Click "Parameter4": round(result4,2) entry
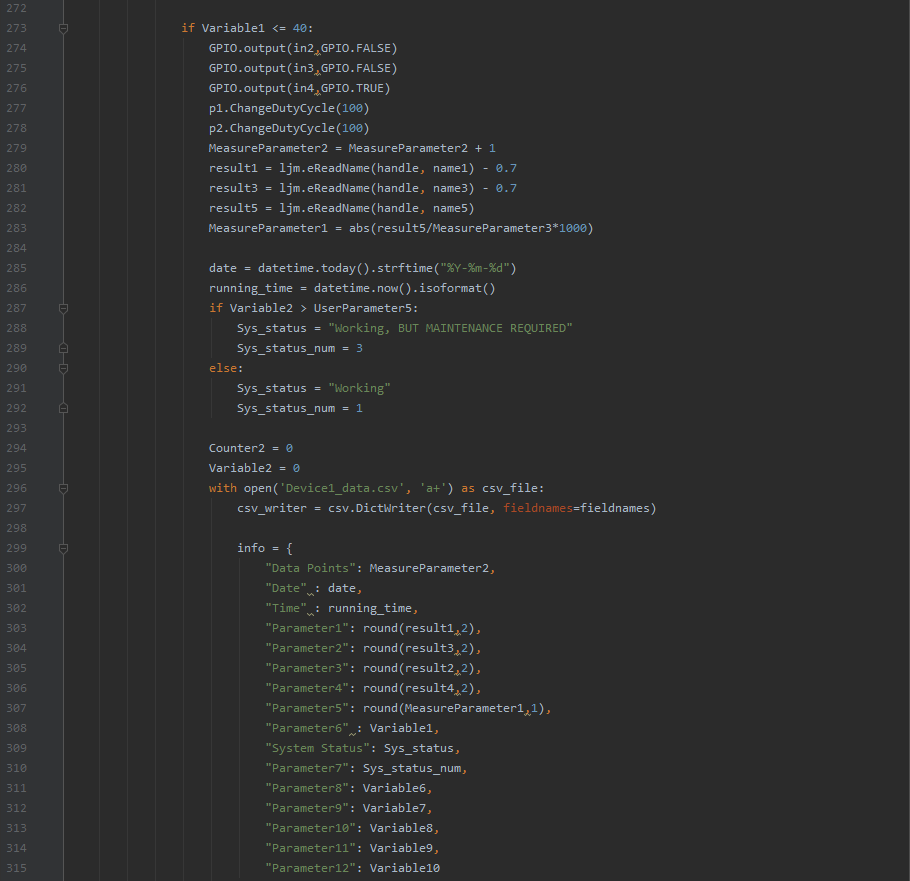This screenshot has width=910, height=881. (373, 688)
